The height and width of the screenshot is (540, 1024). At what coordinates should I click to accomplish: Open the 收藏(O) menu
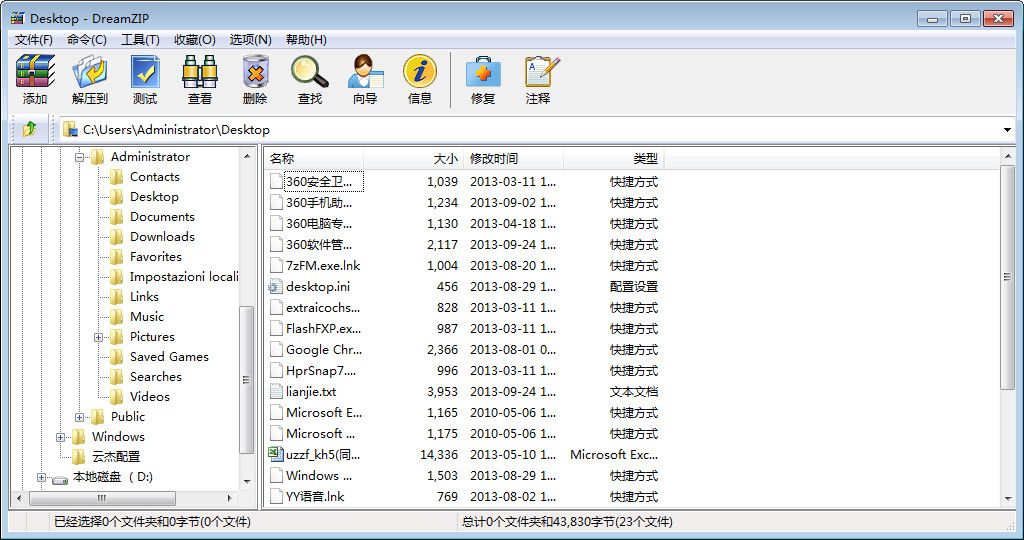click(x=195, y=40)
